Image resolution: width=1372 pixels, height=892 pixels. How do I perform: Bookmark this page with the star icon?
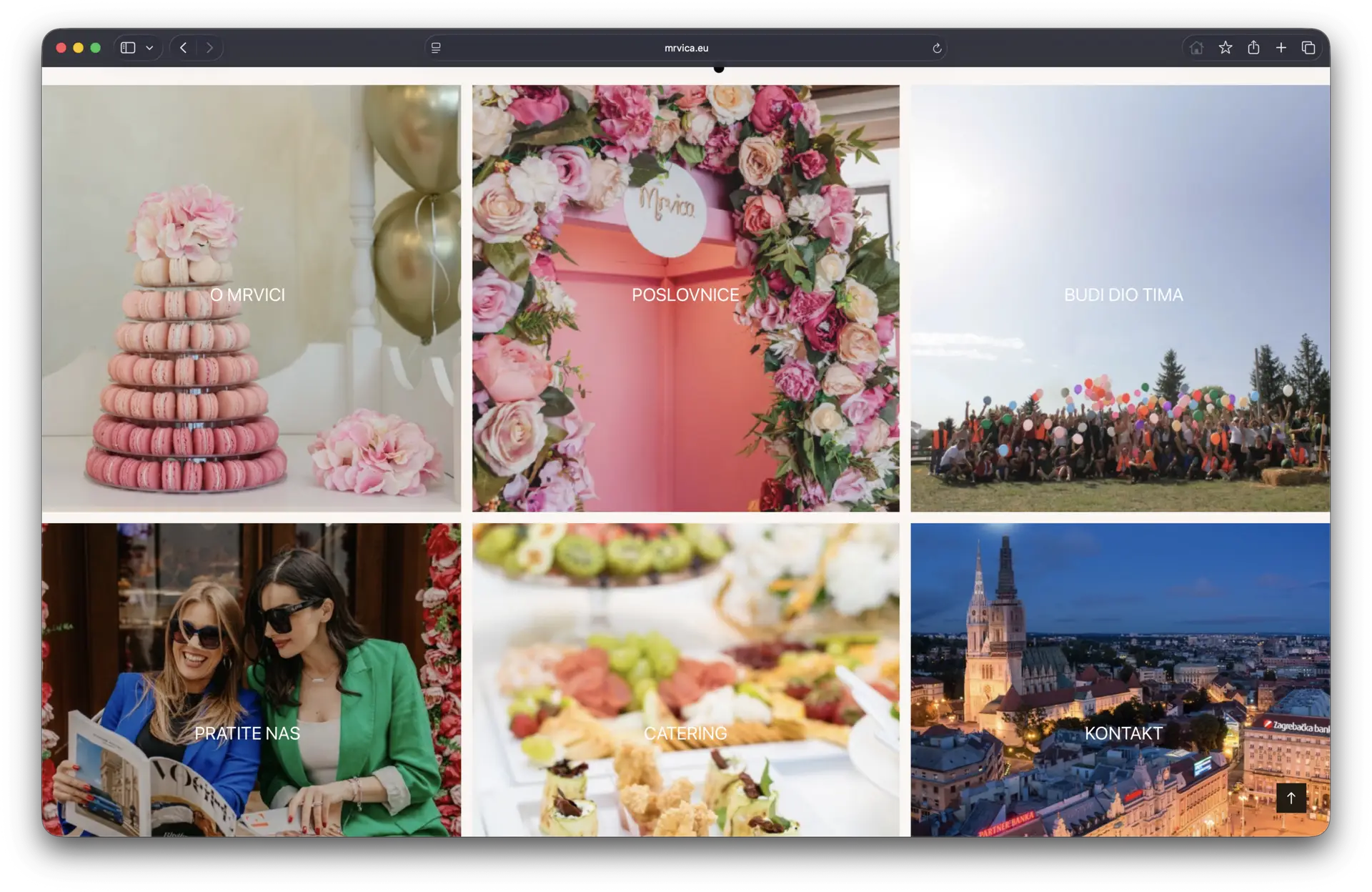tap(1226, 48)
